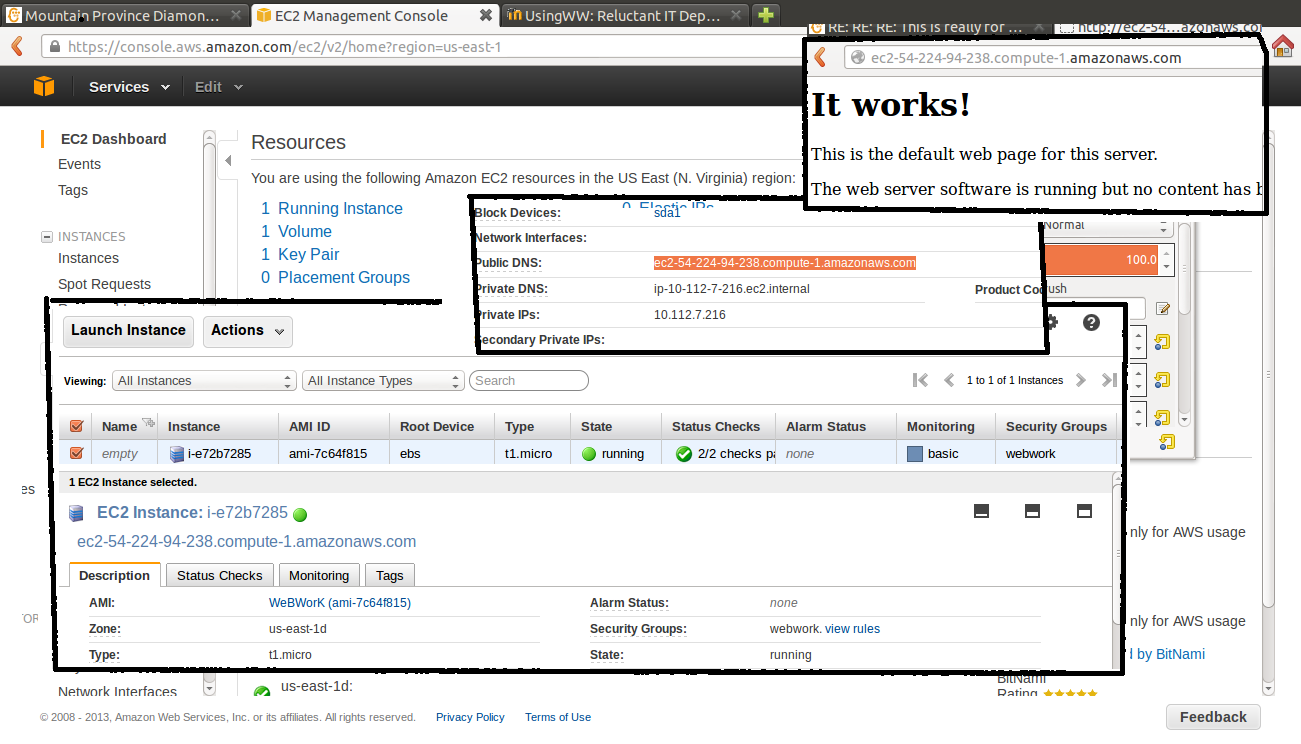This screenshot has height=744, width=1301.
Task: Minimize the detail pane with first layout icon
Action: click(x=981, y=511)
